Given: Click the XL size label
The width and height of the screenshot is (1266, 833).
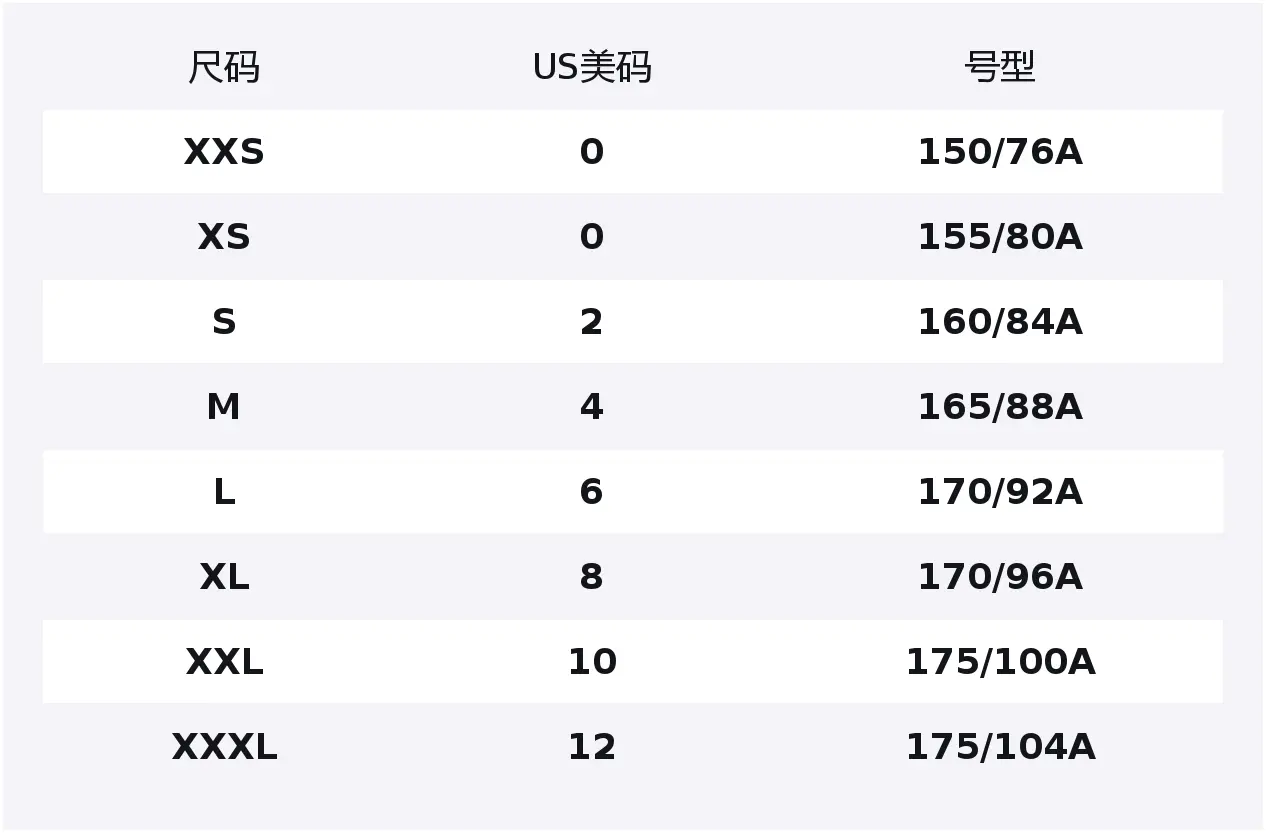Looking at the screenshot, I should point(224,577).
